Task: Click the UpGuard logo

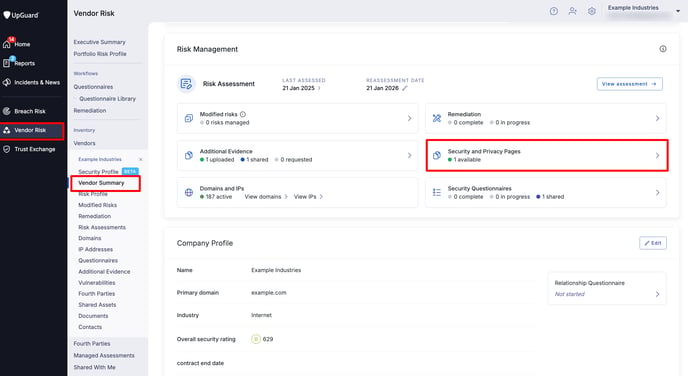Action: 21,15
